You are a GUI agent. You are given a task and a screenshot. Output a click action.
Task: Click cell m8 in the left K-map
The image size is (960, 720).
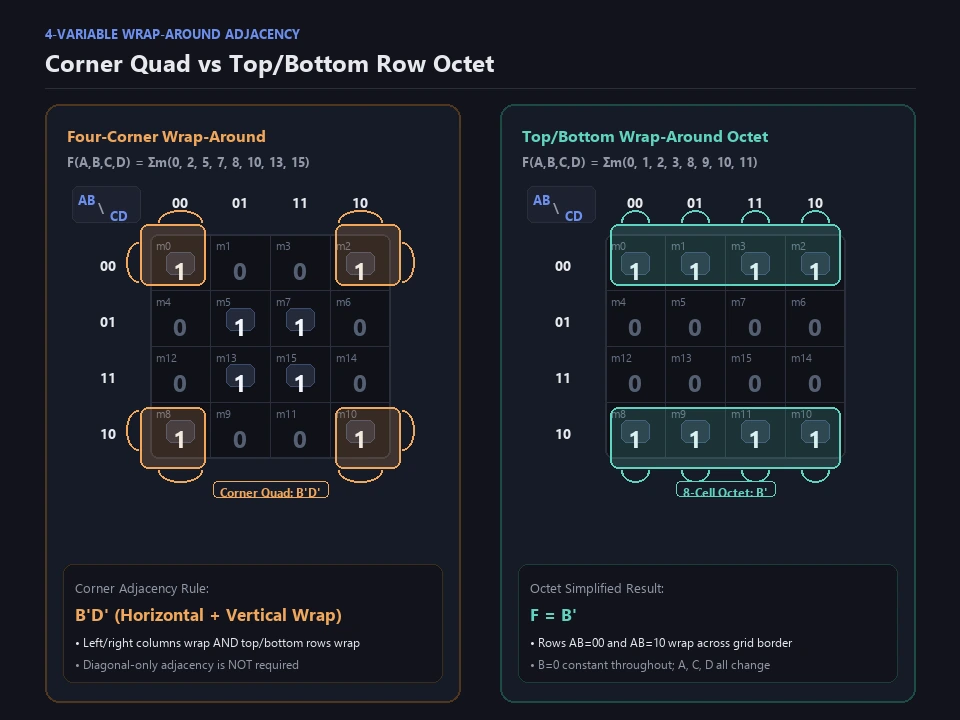click(x=180, y=431)
